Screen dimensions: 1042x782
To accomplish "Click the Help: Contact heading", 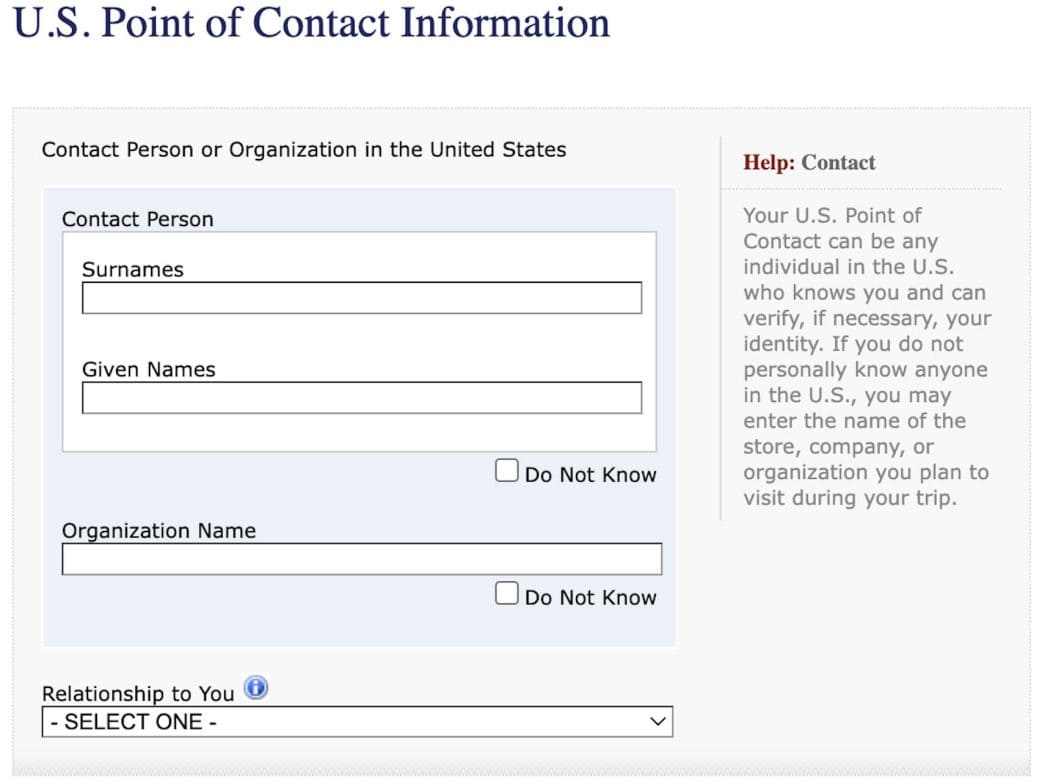I will [x=809, y=163].
